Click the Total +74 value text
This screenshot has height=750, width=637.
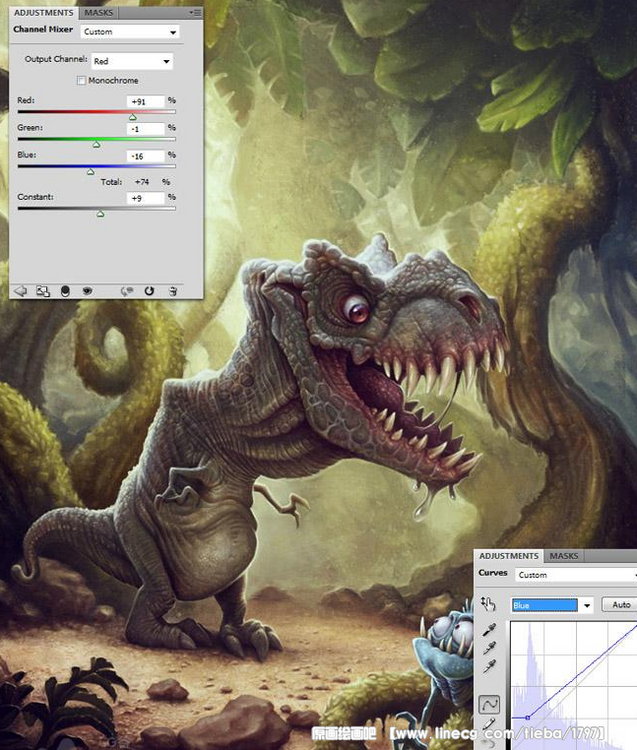(142, 182)
